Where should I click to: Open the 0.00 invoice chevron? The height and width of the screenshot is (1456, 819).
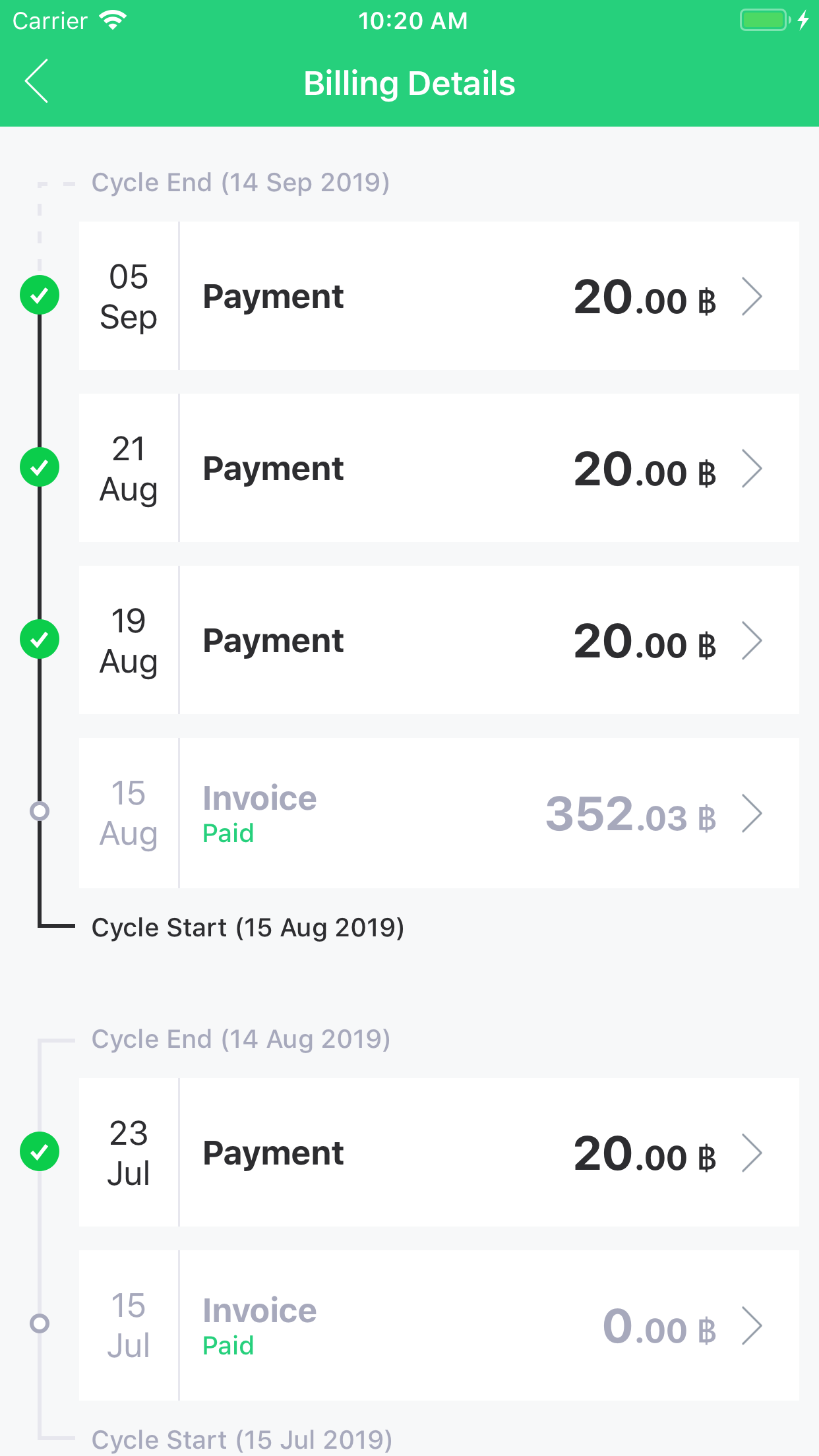pos(752,1325)
